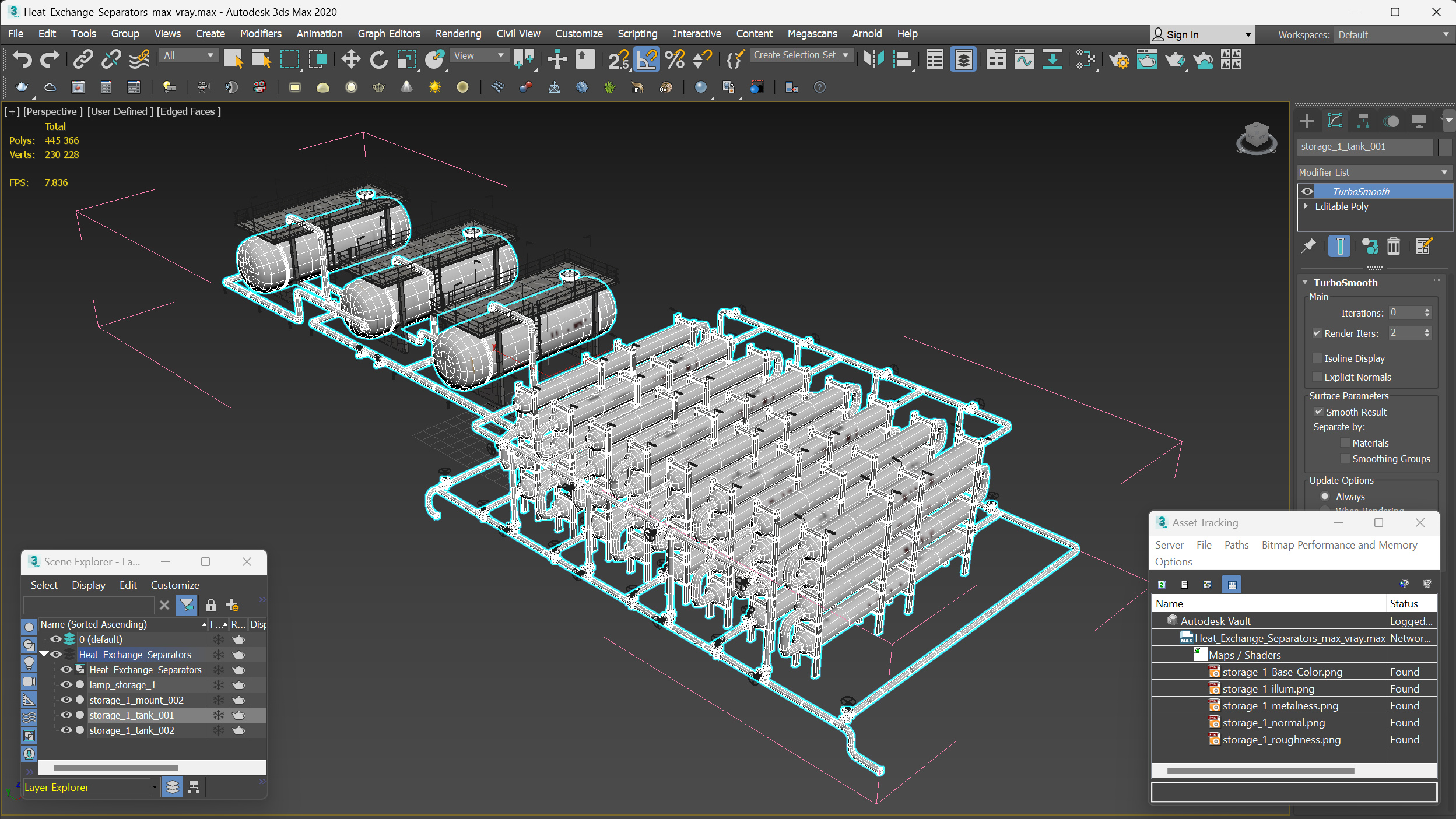Click the Undo arrow icon
Image resolution: width=1456 pixels, height=819 pixels.
click(x=22, y=59)
